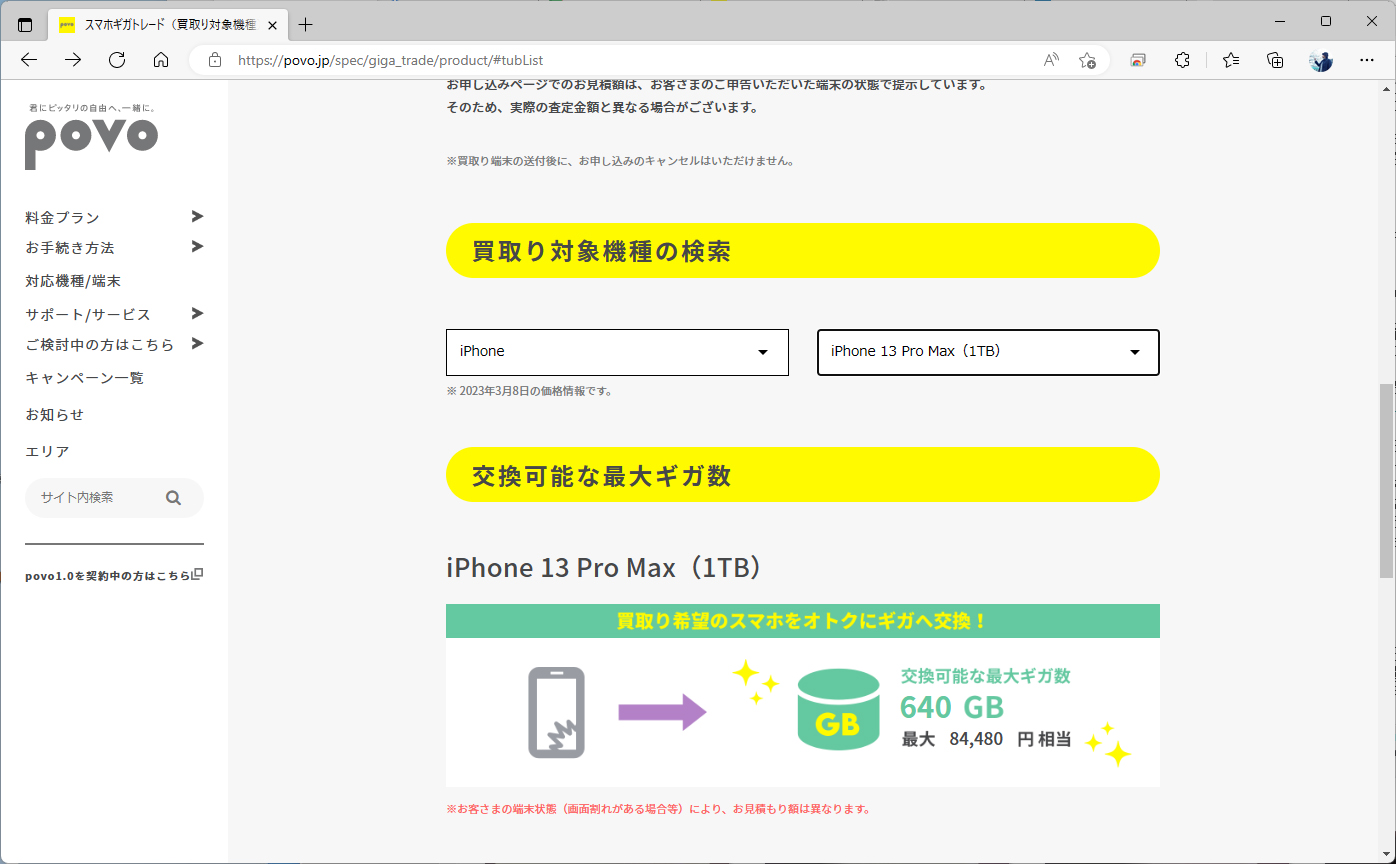Open the browser home page
1396x864 pixels.
(x=161, y=60)
